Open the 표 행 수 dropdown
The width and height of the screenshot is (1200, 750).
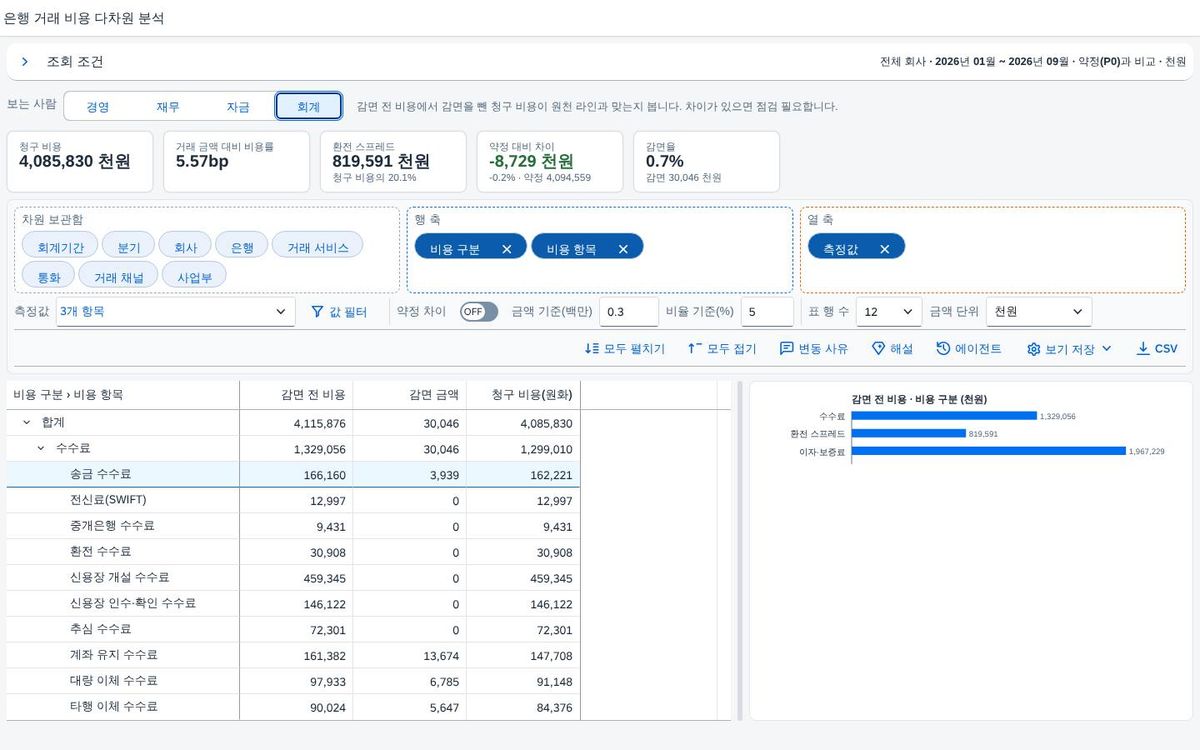point(889,312)
